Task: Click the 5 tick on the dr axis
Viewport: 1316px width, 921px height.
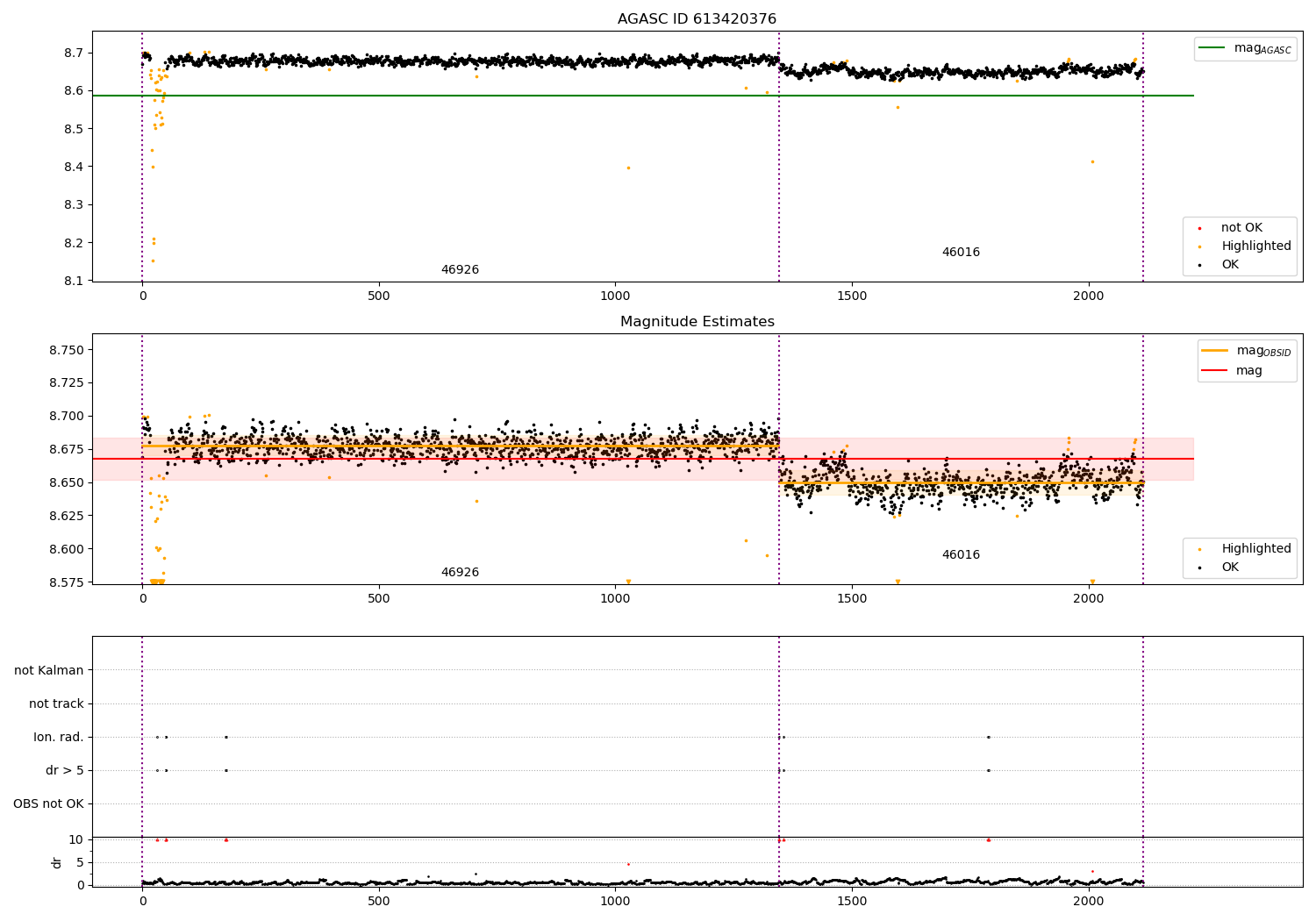Action: [x=81, y=863]
